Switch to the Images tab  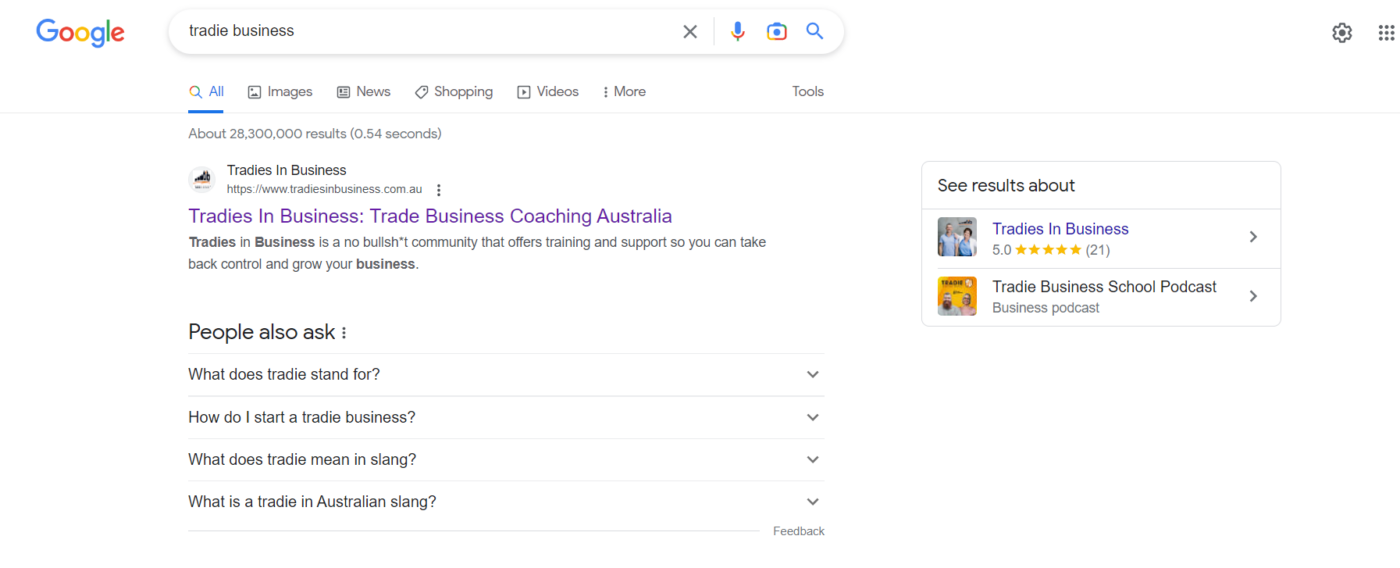coord(280,92)
